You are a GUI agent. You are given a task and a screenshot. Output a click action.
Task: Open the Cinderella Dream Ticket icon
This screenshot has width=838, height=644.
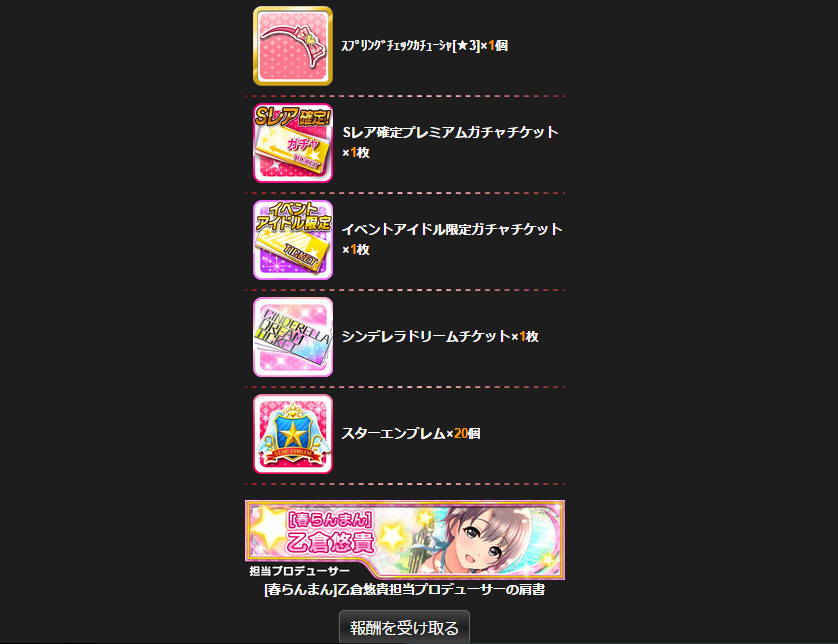point(293,337)
